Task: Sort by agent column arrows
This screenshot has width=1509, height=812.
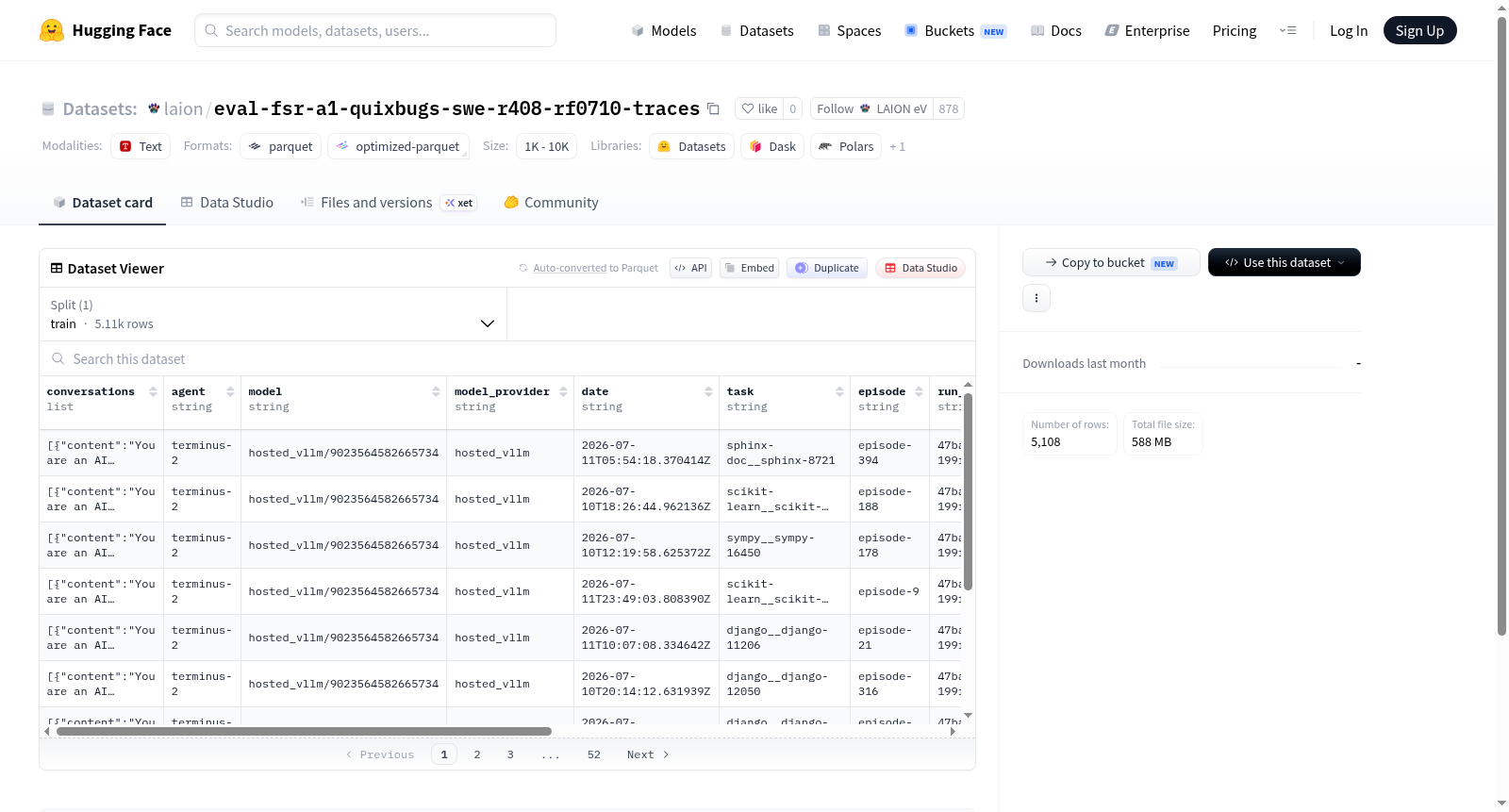Action: tap(230, 391)
